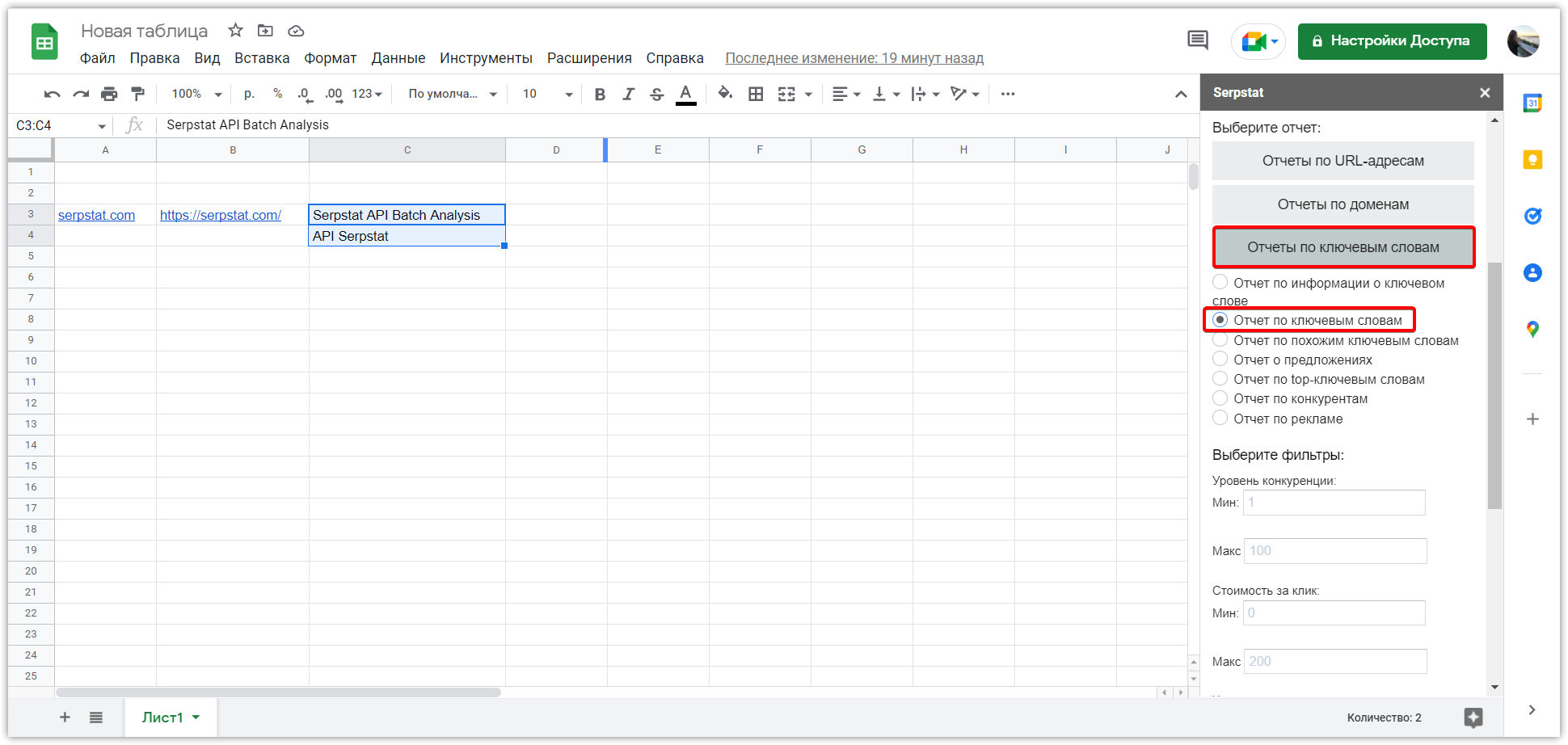Open the Файл menu
The image size is (1568, 745).
(x=97, y=58)
